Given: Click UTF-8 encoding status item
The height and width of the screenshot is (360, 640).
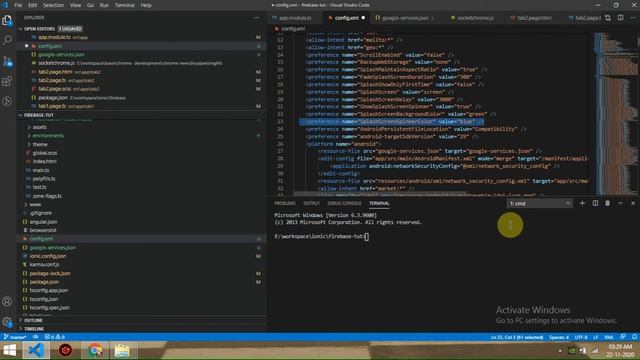Looking at the screenshot, I should coord(581,337).
